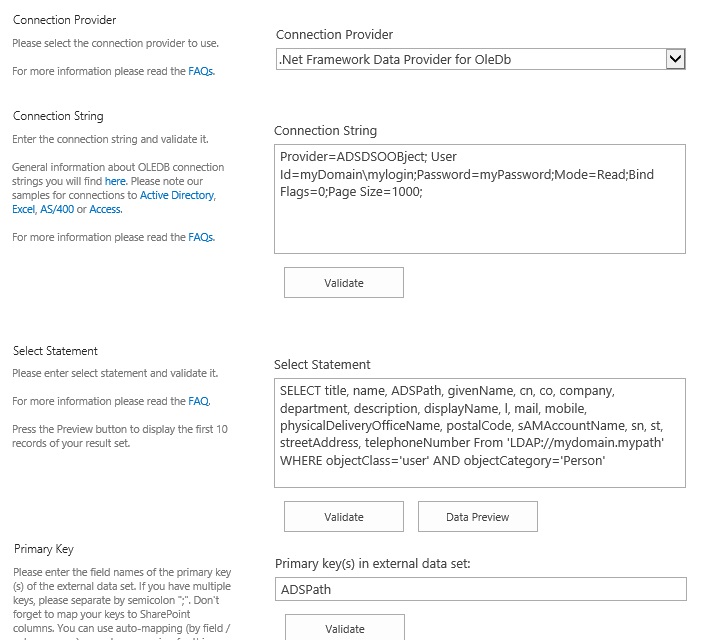Click Validate under Select Statement
Viewport: 703px width, 640px height.
coord(344,517)
